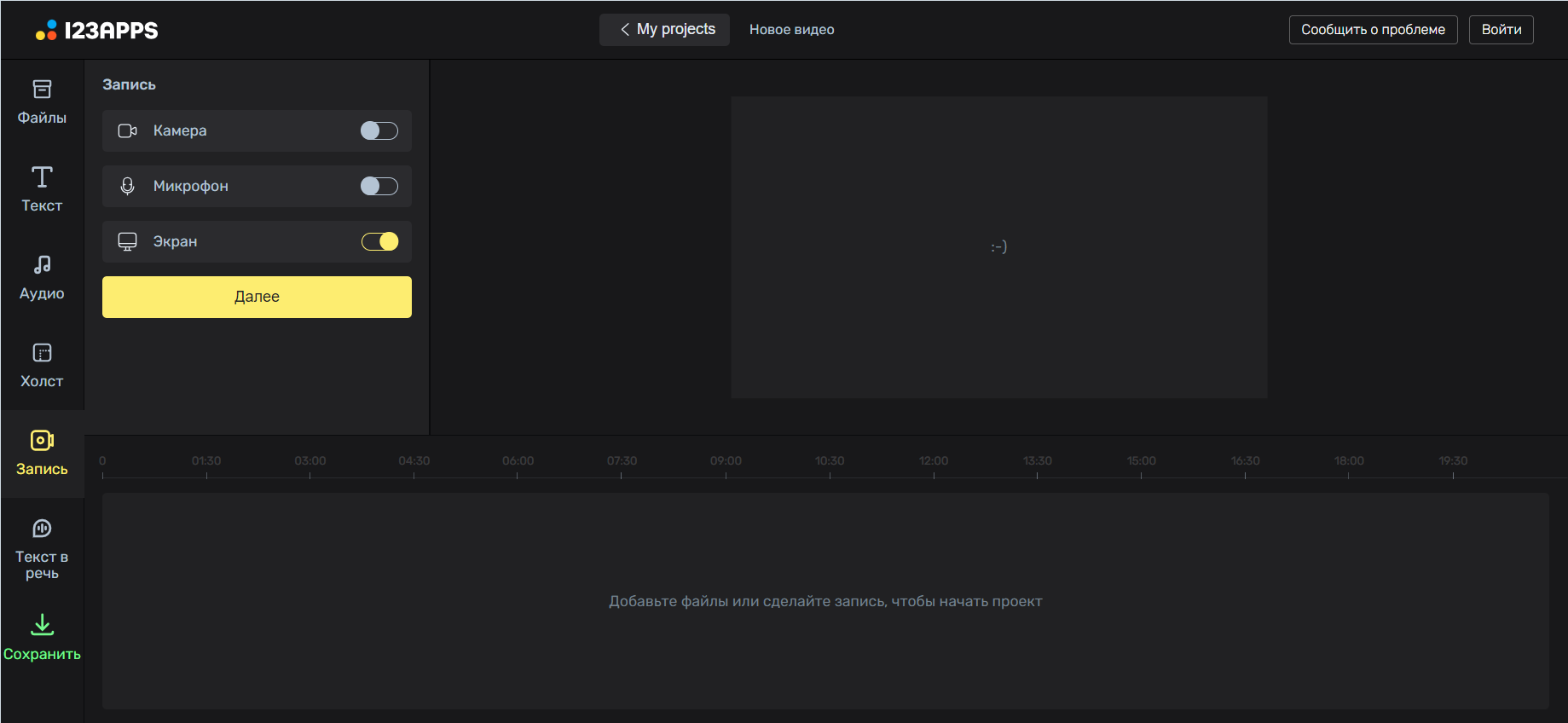Click the 06:00 timeline mark
Viewport: 1568px width, 723px height.
tap(518, 461)
